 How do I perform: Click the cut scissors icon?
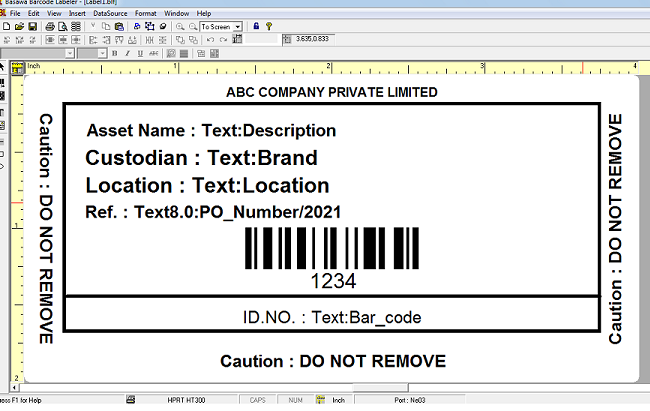tap(93, 26)
